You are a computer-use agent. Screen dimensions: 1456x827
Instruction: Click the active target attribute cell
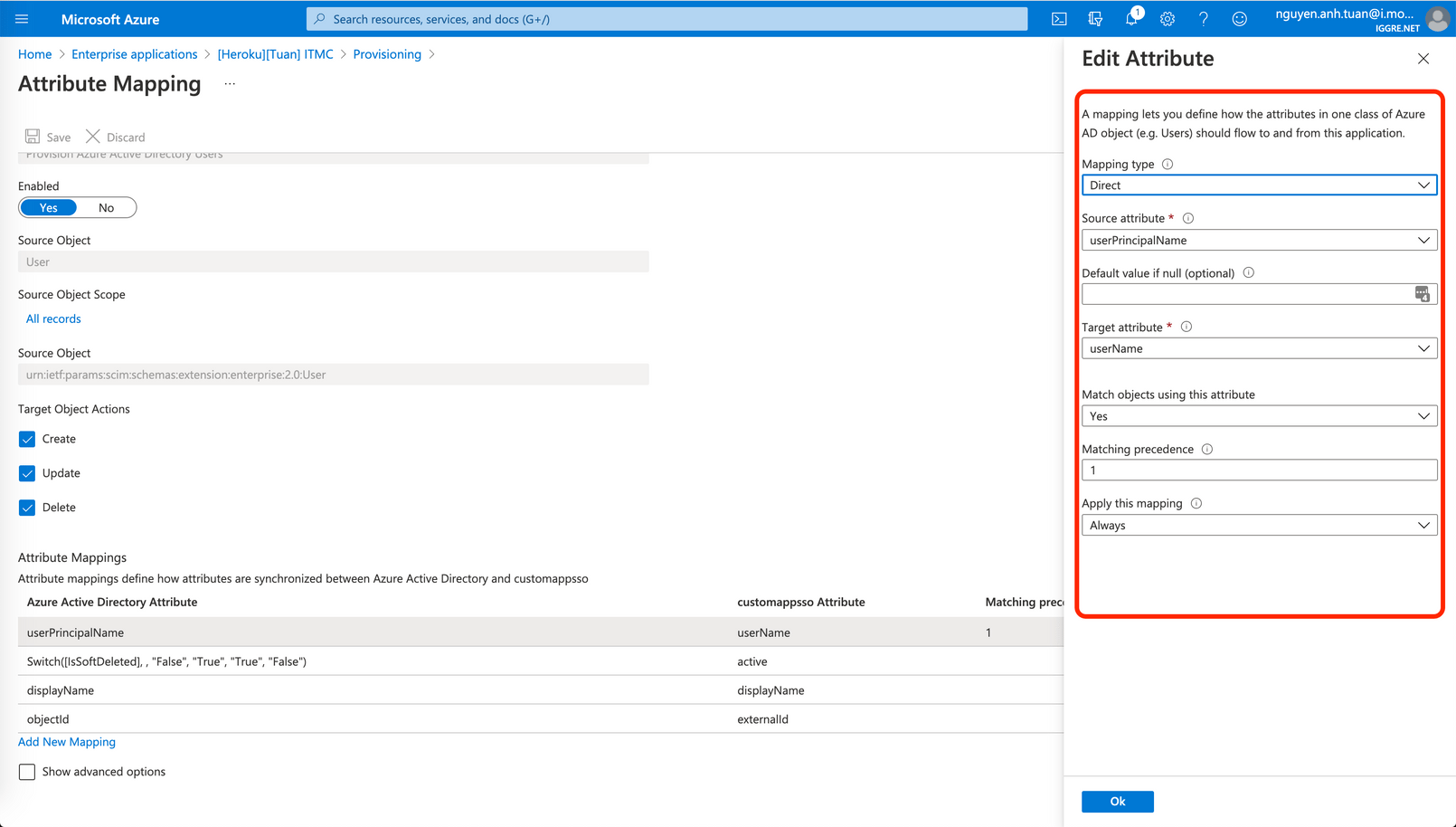tap(752, 661)
